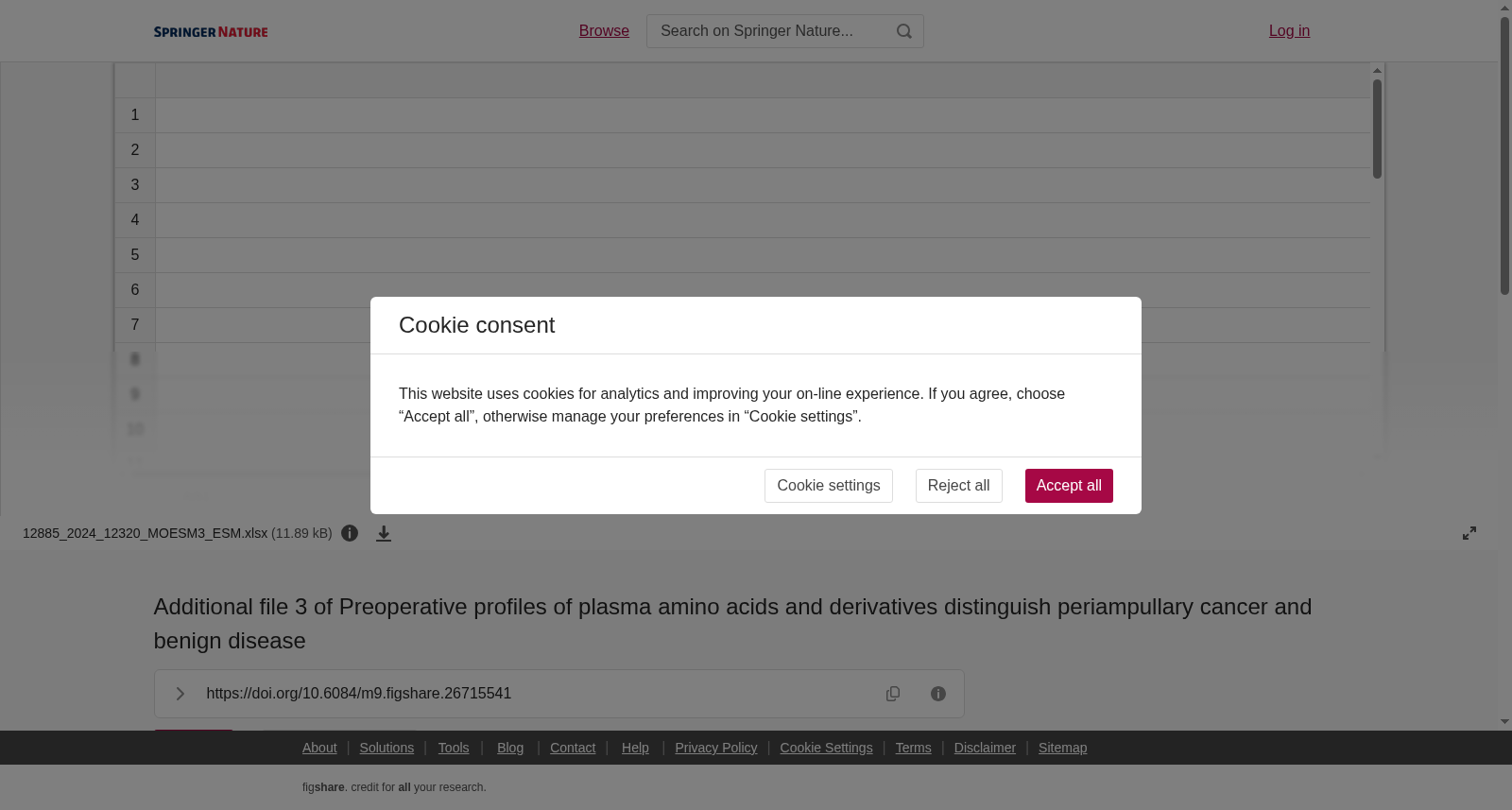Click the Log in link

point(1289,31)
